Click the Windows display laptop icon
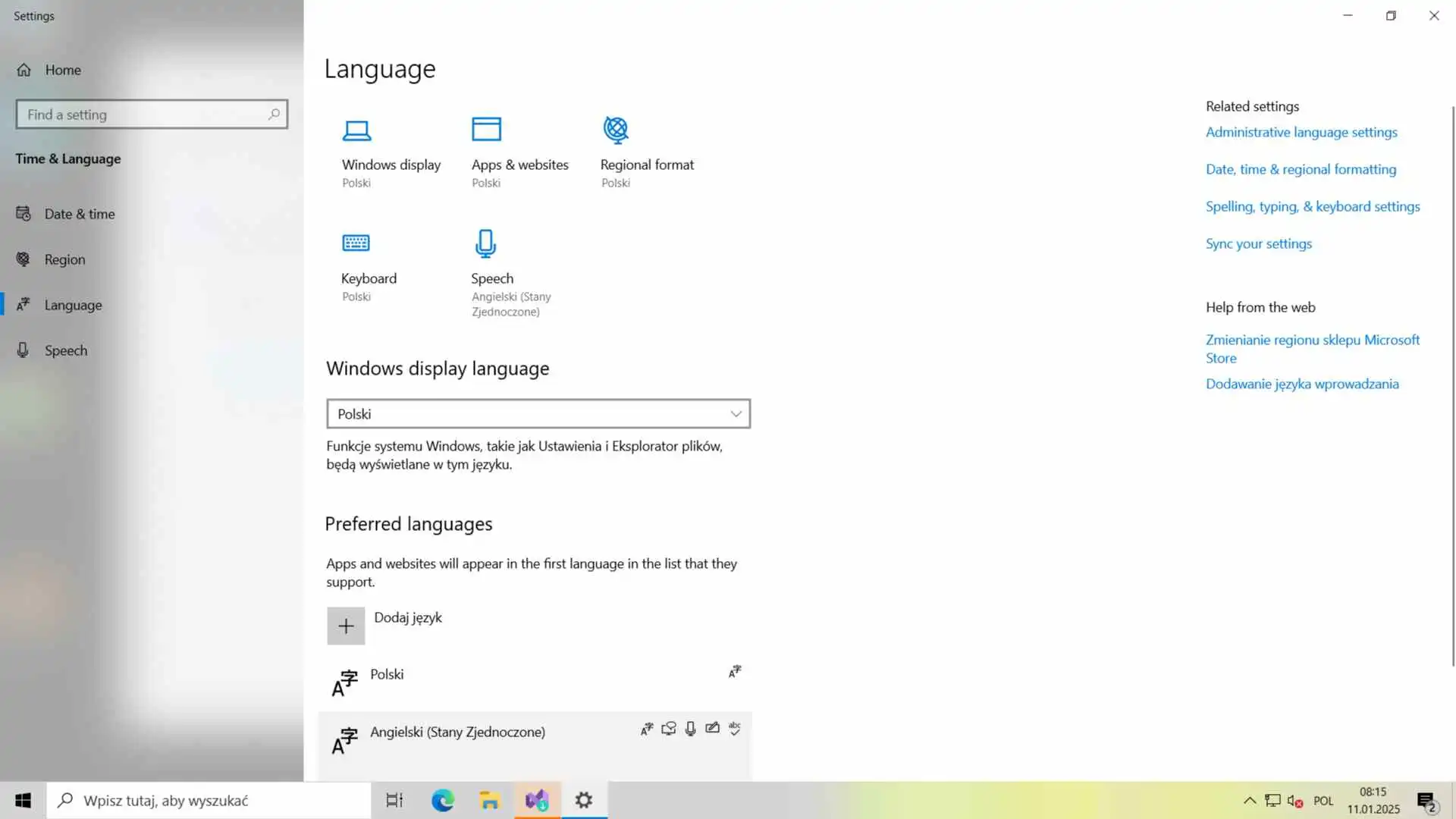Screen dimensions: 1456x819 tap(356, 131)
